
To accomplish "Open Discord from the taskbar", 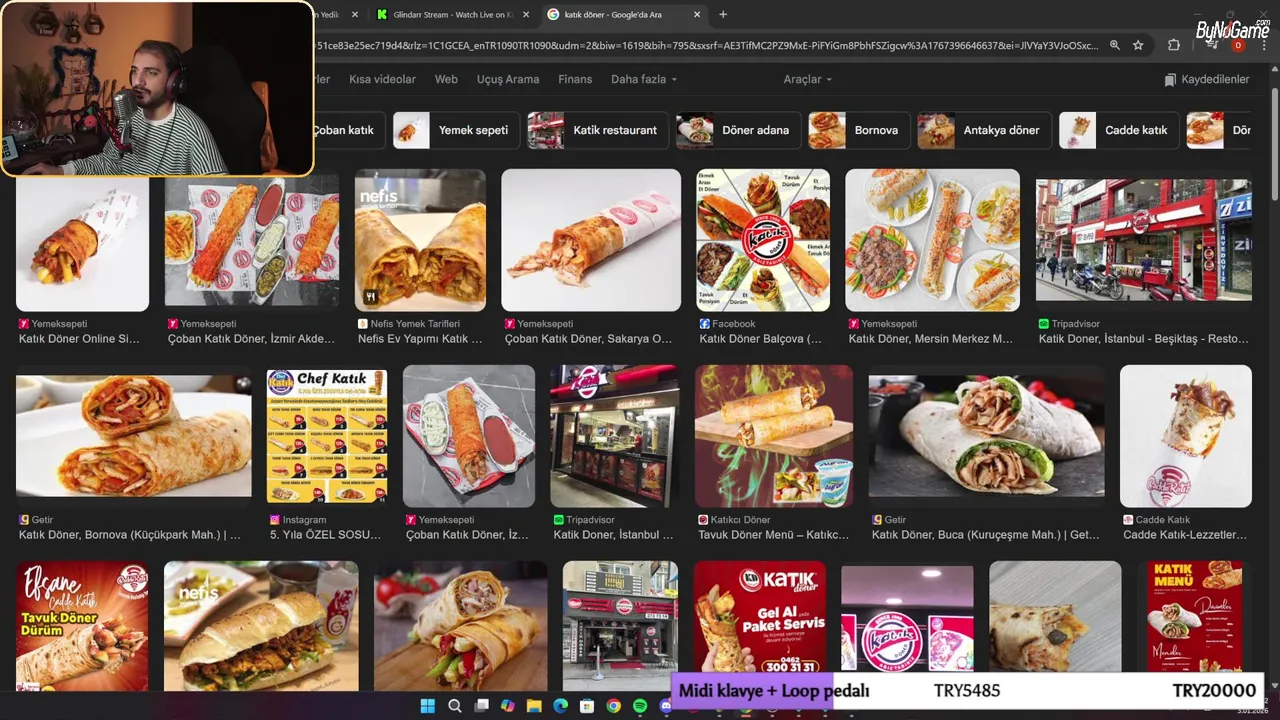I will point(666,706).
